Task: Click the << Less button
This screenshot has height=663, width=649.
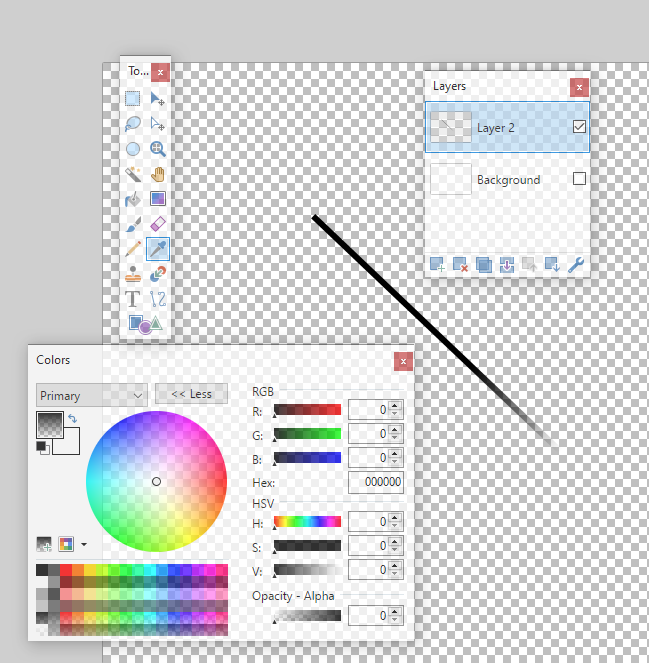Action: click(x=191, y=394)
